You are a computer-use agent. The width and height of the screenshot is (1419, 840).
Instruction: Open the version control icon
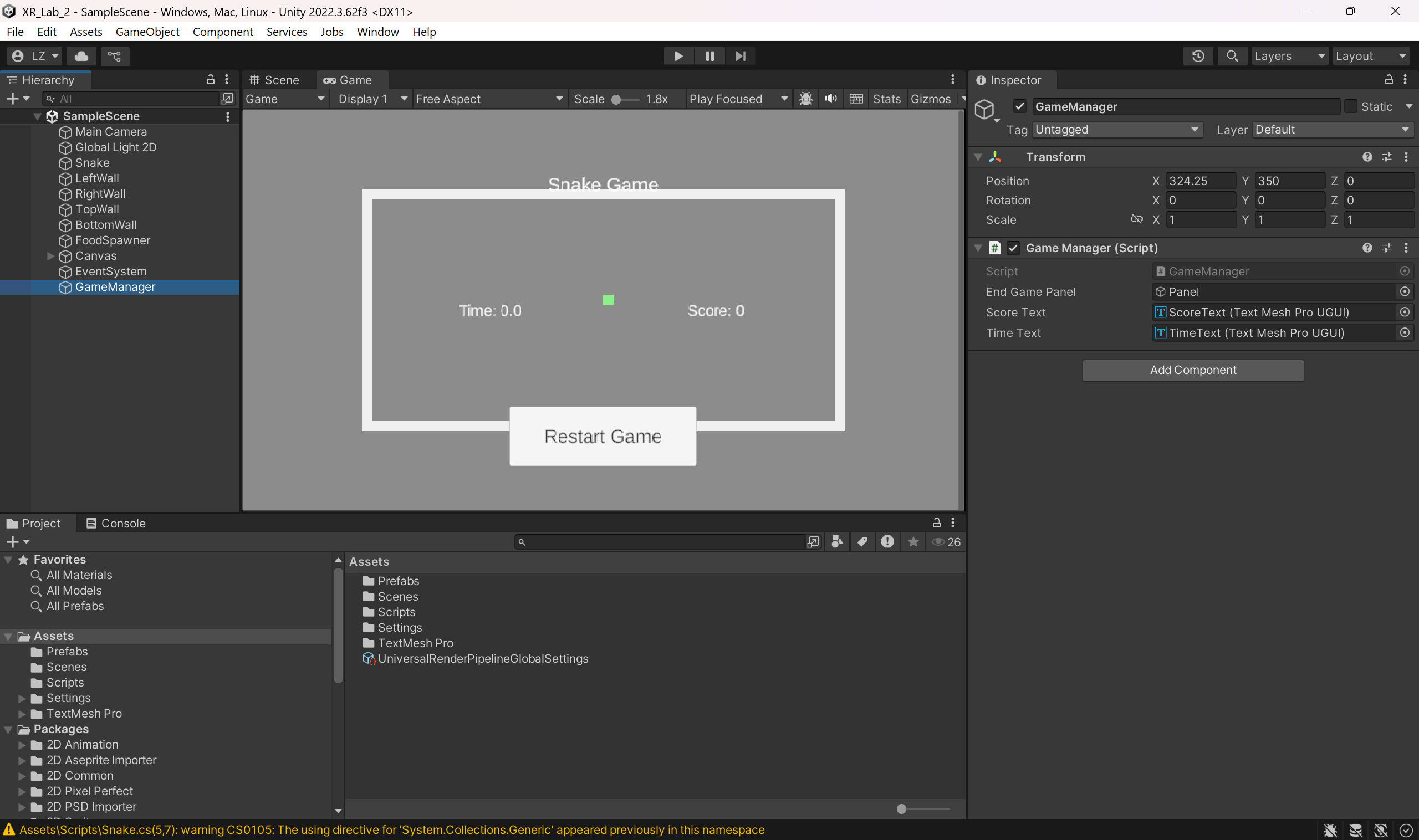click(x=114, y=56)
